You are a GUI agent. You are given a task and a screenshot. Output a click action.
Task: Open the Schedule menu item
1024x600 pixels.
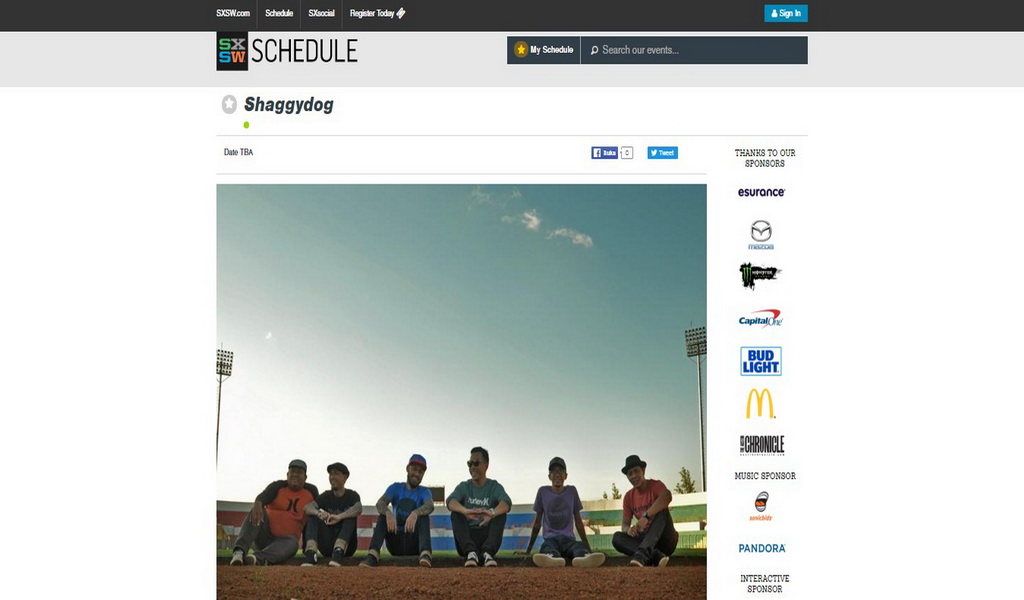[x=279, y=13]
